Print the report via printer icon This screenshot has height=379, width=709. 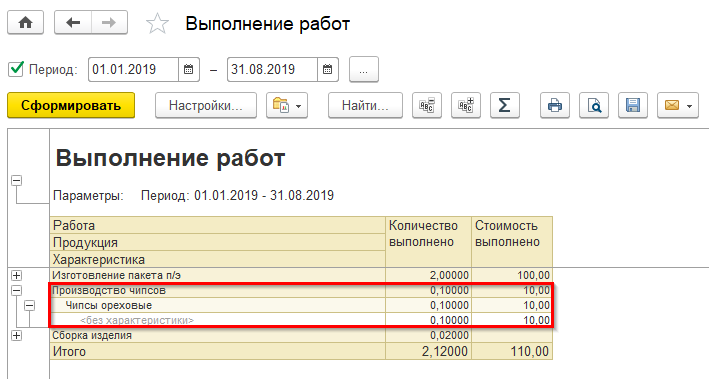pos(555,105)
